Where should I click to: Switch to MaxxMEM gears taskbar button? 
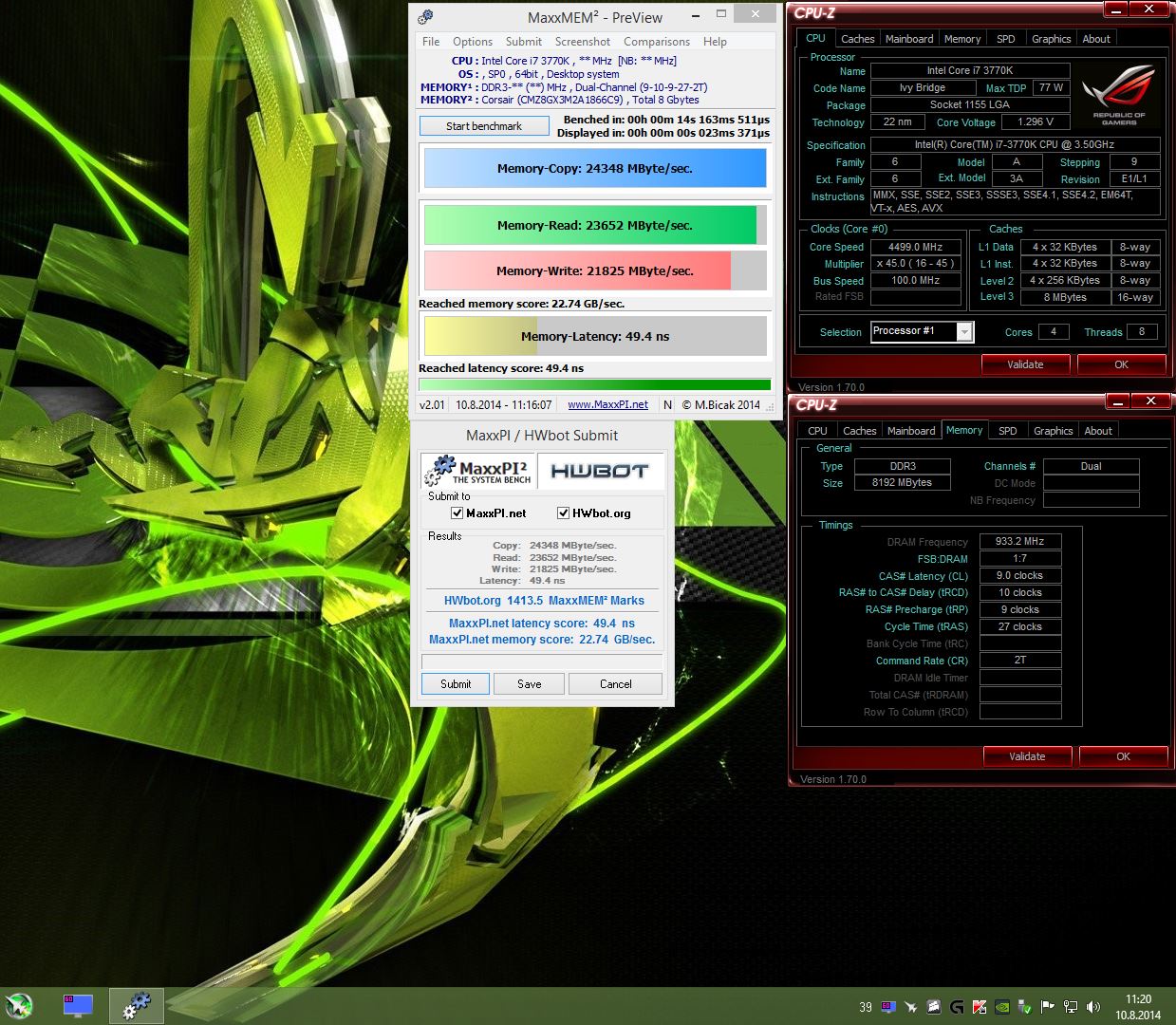[x=137, y=1006]
